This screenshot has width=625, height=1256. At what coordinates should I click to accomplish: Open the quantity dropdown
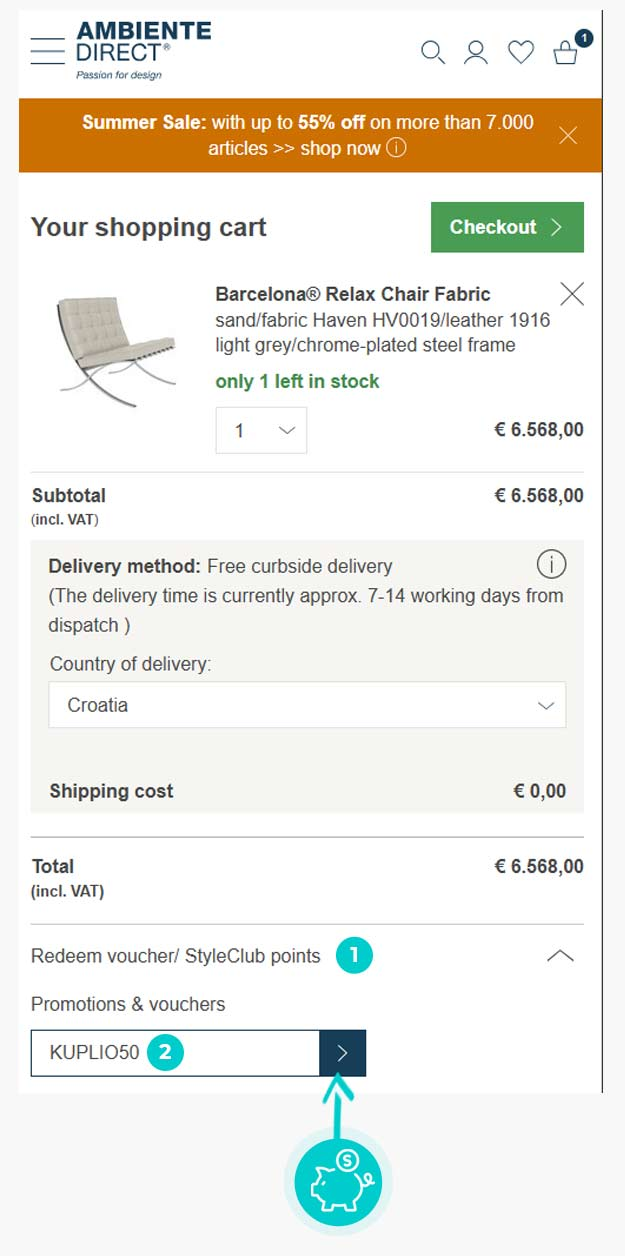click(261, 431)
